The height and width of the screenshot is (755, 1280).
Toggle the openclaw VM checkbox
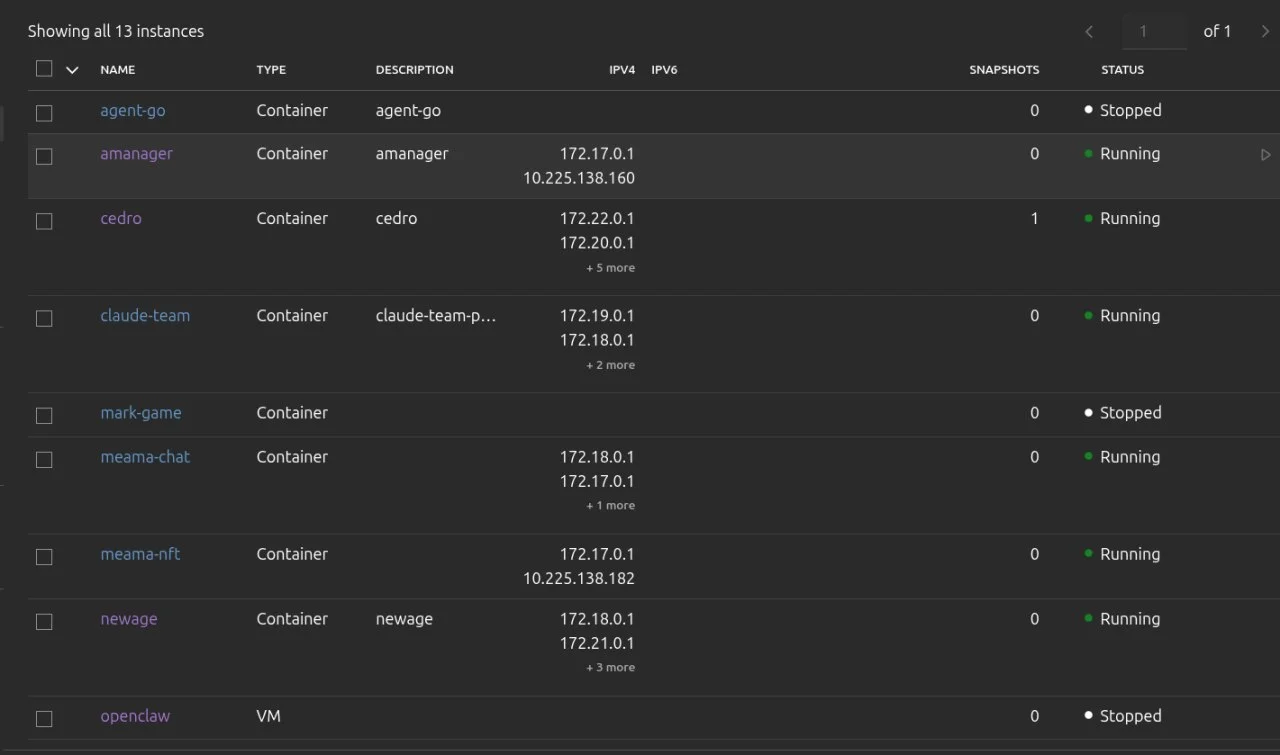(44, 718)
